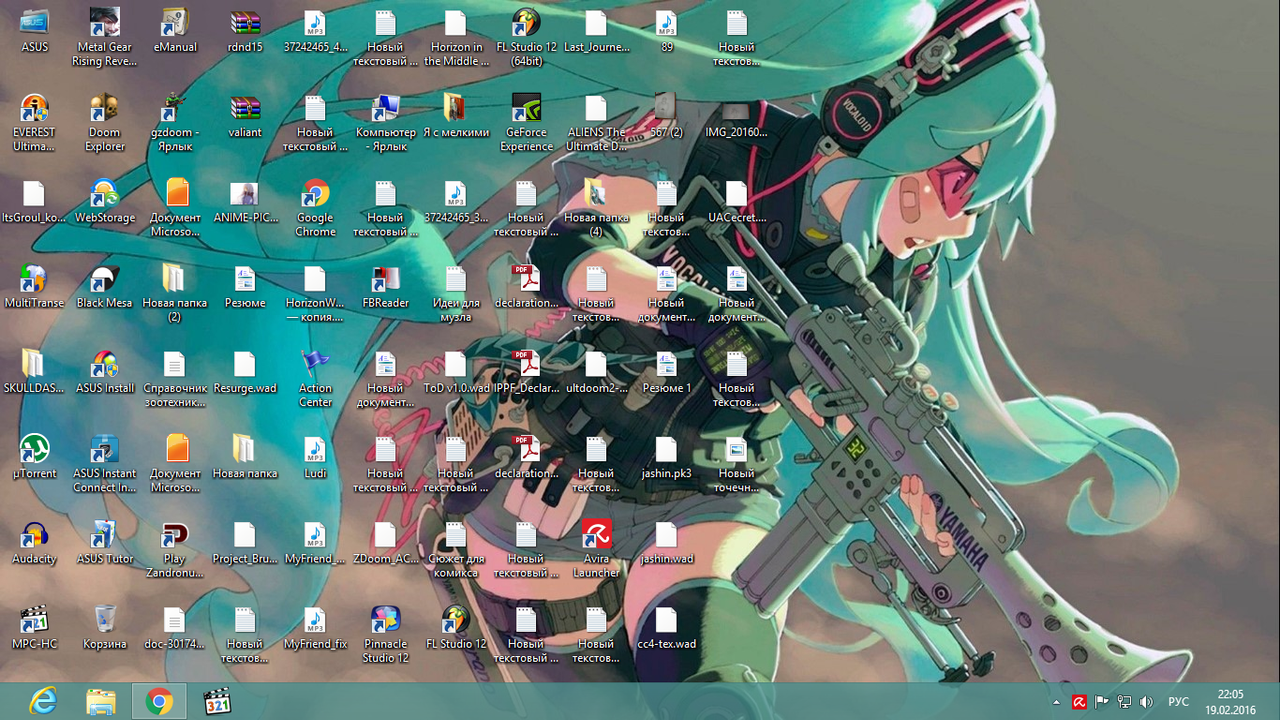The height and width of the screenshot is (720, 1280).
Task: Open Internet Explorer from the taskbar
Action: tap(43, 702)
